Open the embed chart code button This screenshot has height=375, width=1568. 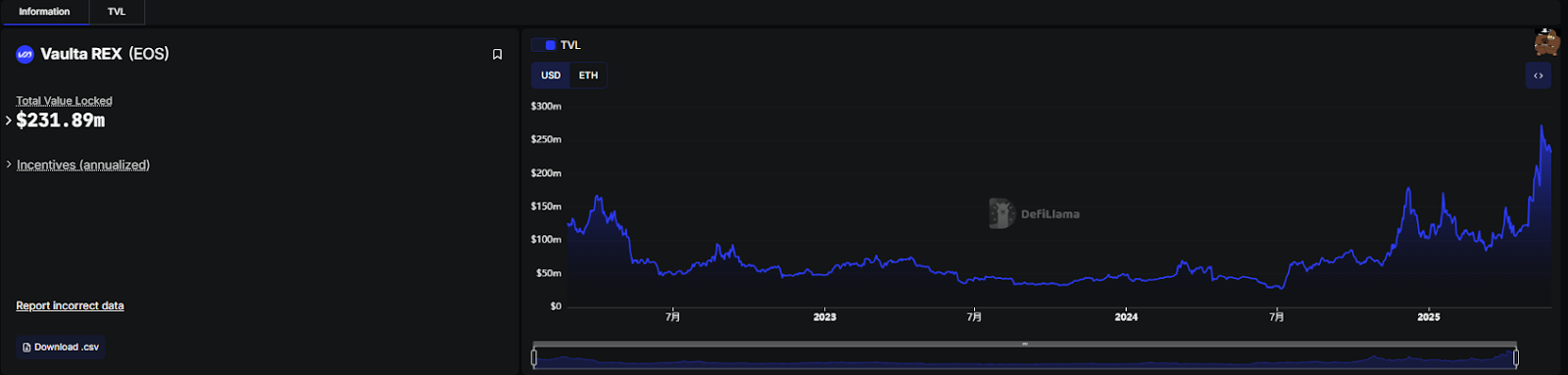(x=1539, y=75)
